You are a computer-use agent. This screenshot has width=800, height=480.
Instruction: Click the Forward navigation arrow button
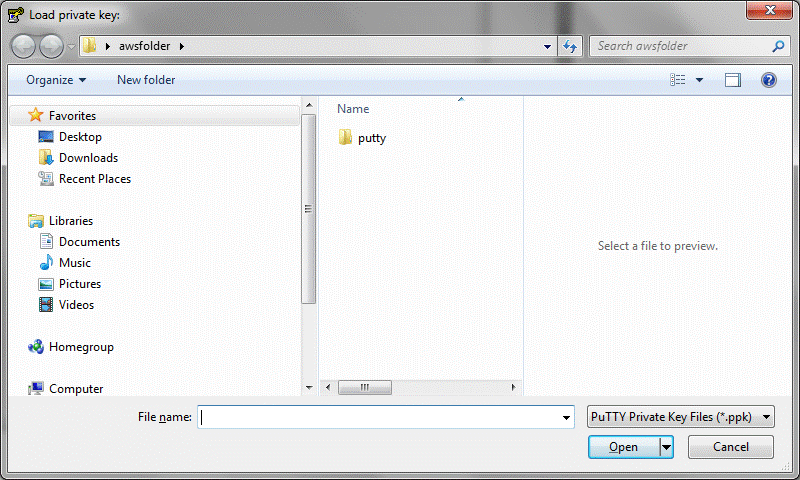tap(52, 46)
